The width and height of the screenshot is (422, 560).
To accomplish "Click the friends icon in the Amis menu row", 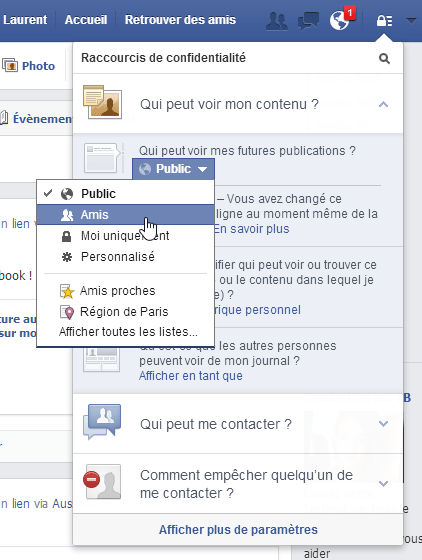I will click(67, 215).
